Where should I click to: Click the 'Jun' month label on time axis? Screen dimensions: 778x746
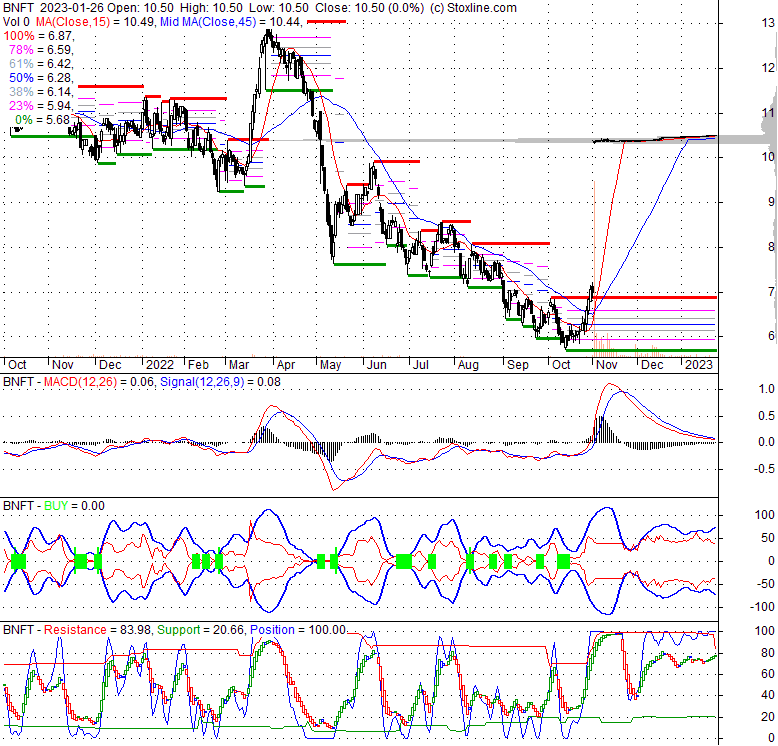[x=377, y=365]
